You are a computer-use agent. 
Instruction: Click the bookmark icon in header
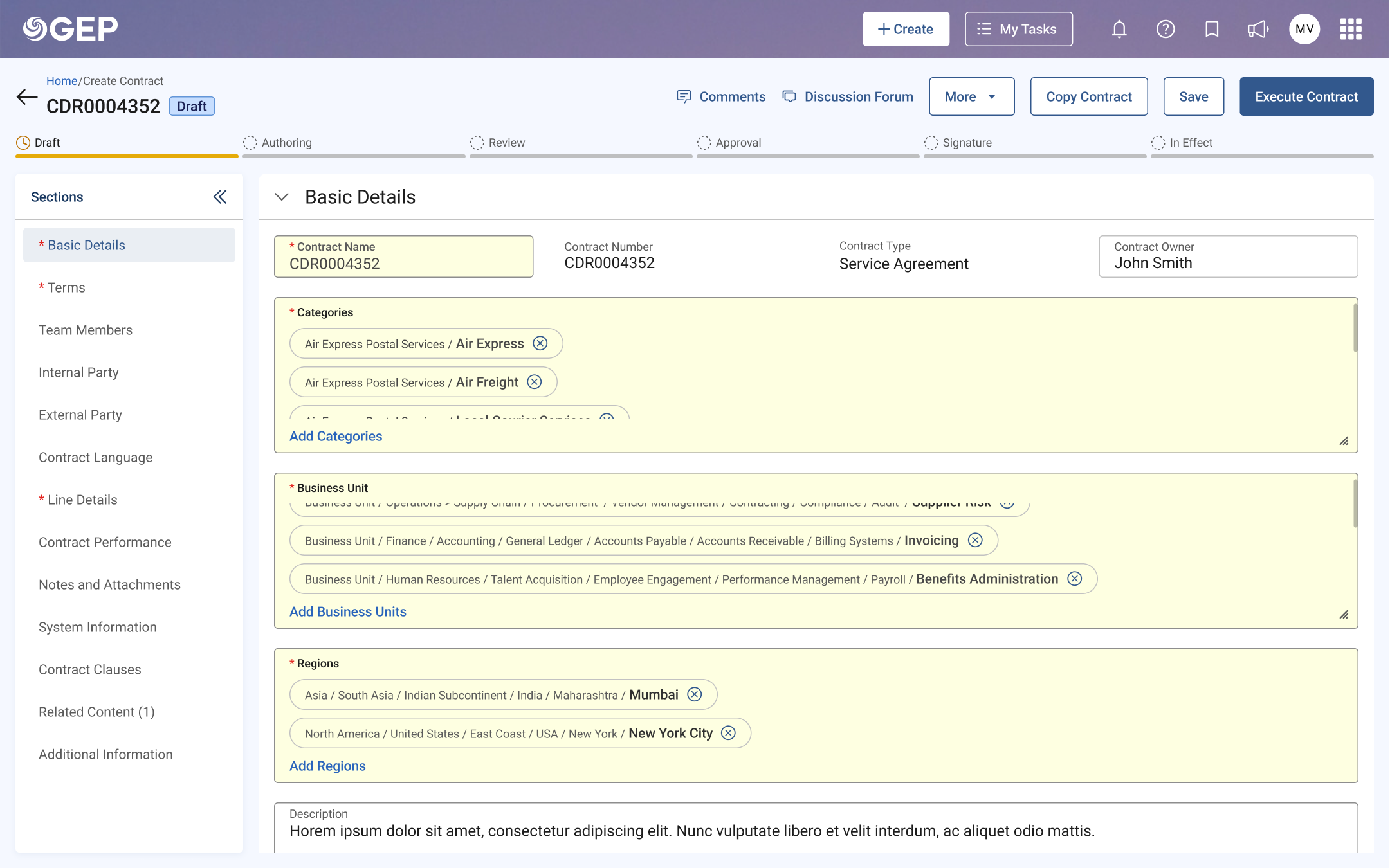click(x=1212, y=29)
